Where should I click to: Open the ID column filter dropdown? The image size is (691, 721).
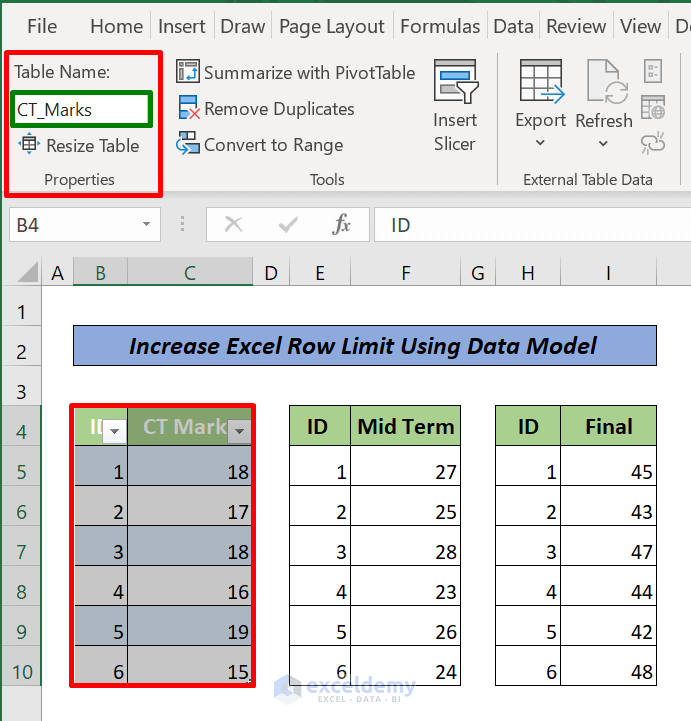click(114, 431)
